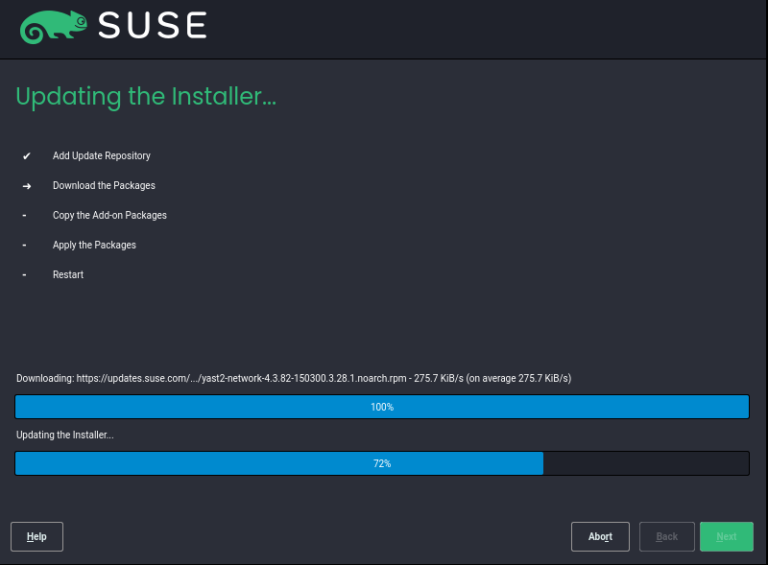Select the Download the Packages step

coord(104,186)
